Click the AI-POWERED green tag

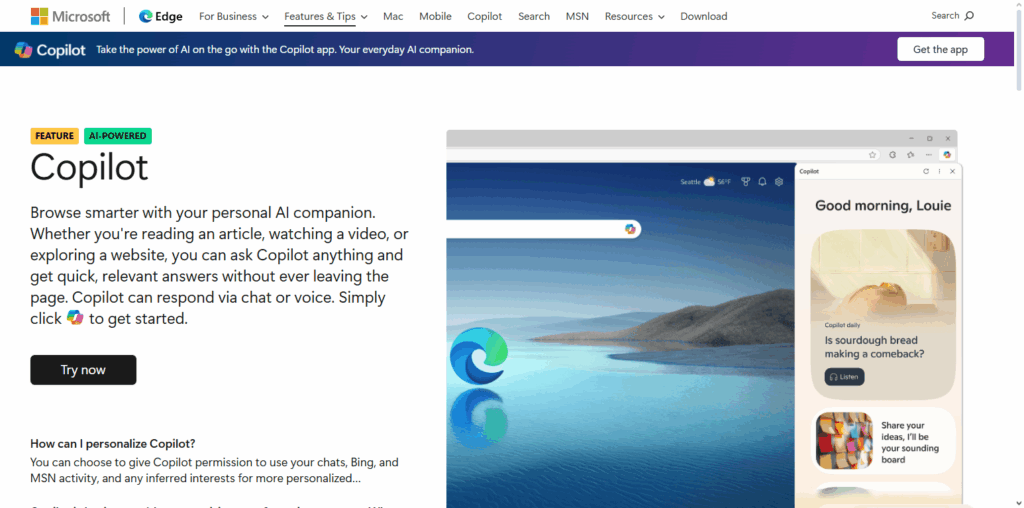click(118, 136)
